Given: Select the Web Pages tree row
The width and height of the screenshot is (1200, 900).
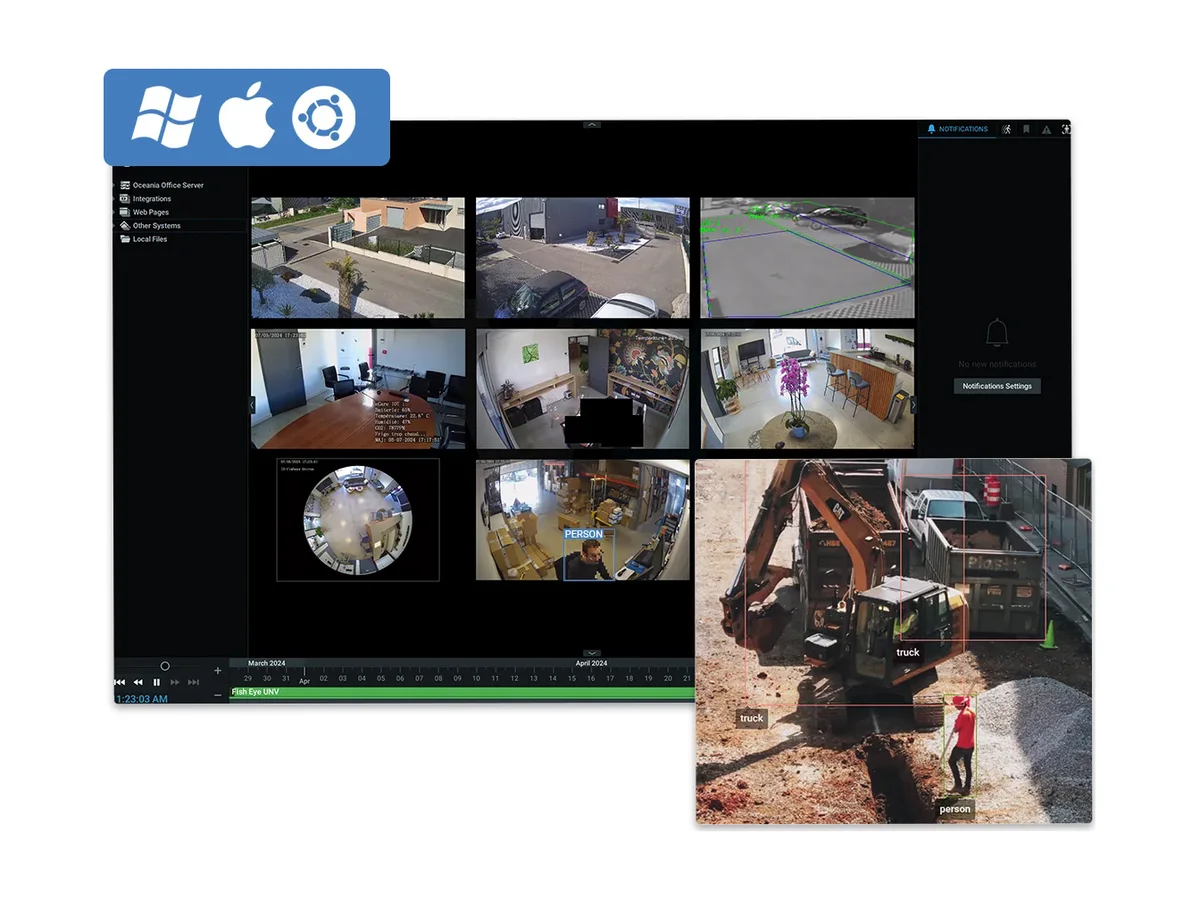Looking at the screenshot, I should tap(181, 212).
